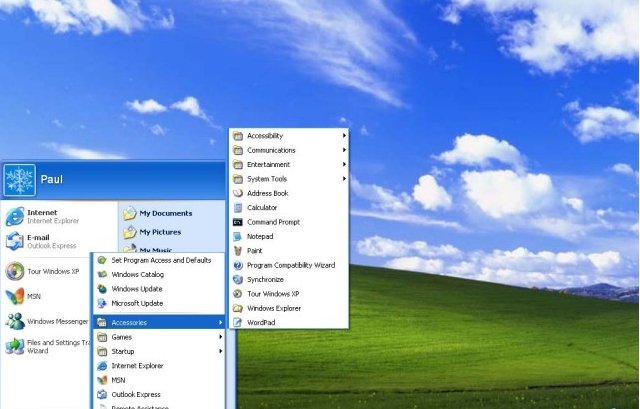Click the Windows Catalog icon
The image size is (640, 409).
pos(102,274)
